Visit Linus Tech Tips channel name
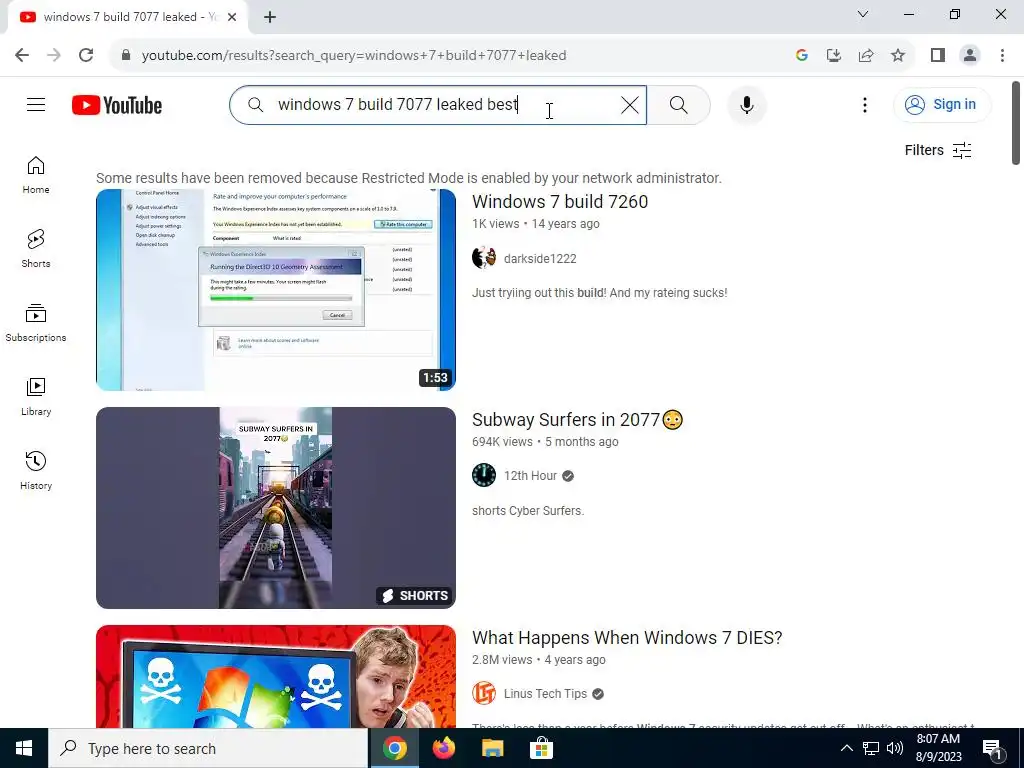The height and width of the screenshot is (768, 1024). 545,694
